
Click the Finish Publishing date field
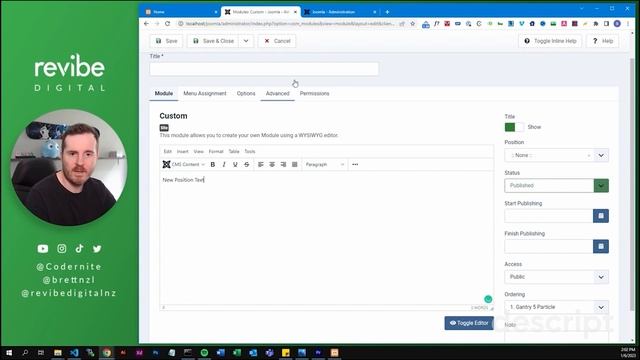(549, 246)
